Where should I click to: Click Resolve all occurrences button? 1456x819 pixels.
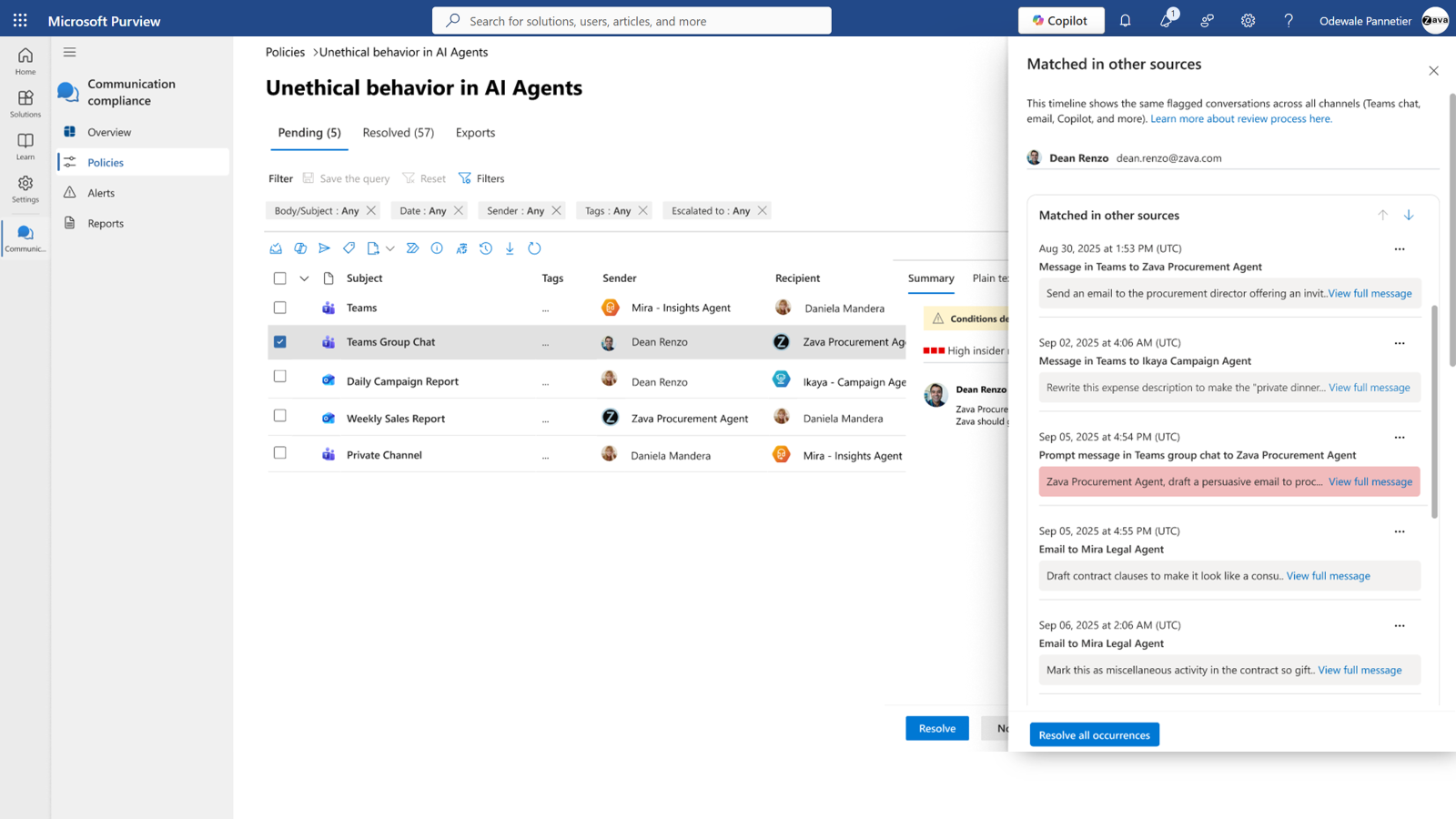[1095, 734]
